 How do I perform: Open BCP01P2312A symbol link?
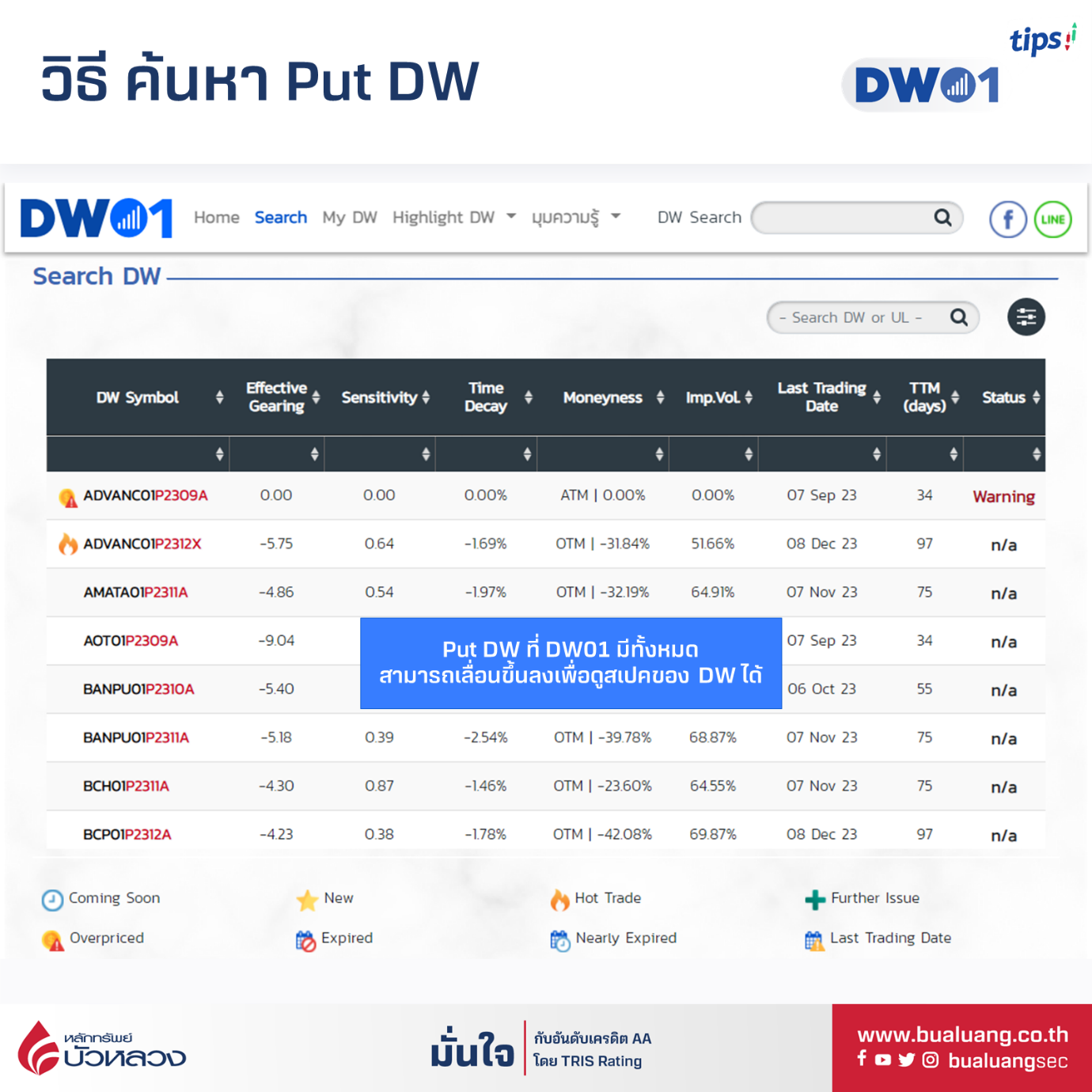127,834
